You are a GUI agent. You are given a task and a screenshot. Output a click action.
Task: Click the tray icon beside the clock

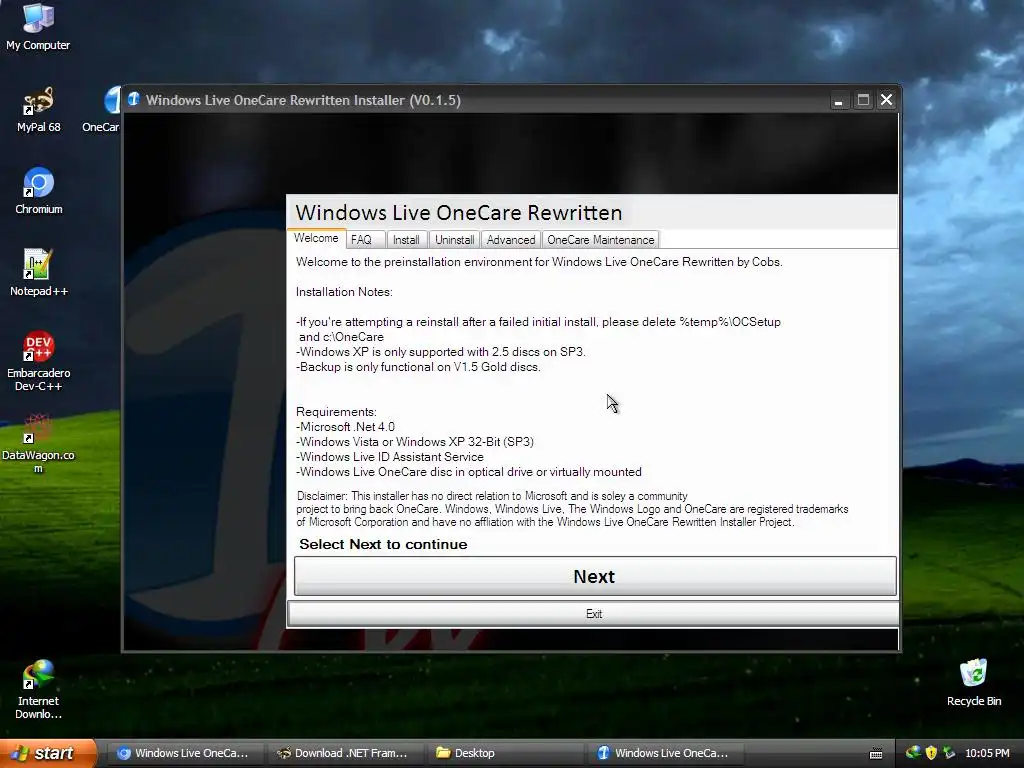point(949,753)
